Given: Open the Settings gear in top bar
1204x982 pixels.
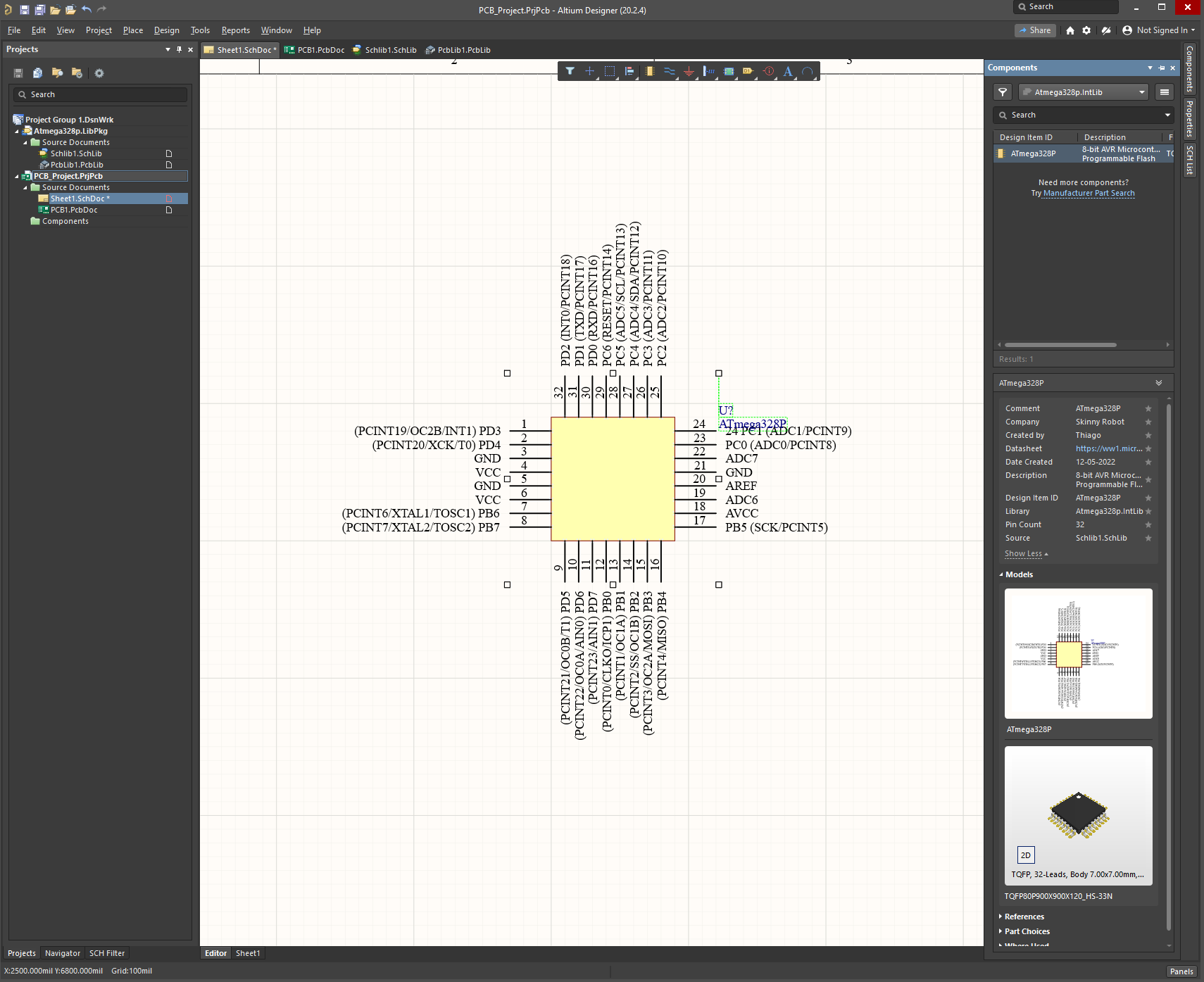Looking at the screenshot, I should pyautogui.click(x=1086, y=30).
